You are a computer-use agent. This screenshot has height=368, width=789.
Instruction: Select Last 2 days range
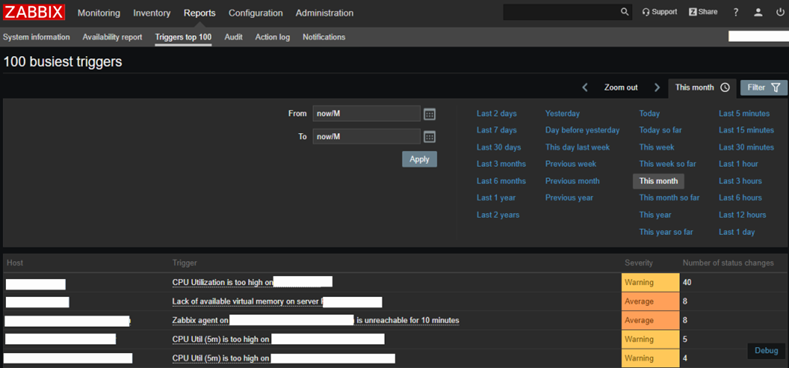tap(497, 114)
